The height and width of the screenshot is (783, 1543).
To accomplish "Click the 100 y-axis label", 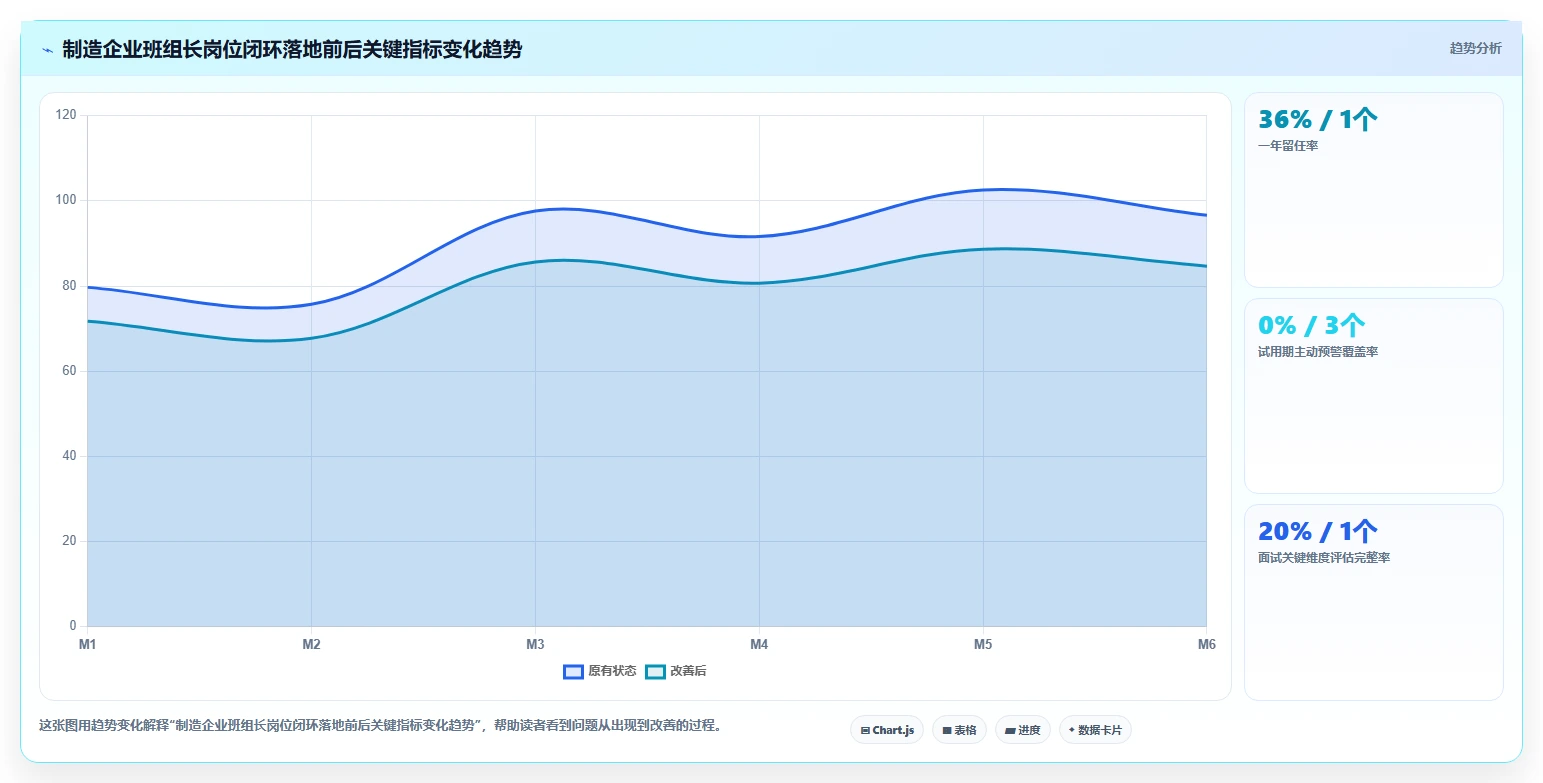I will pyautogui.click(x=66, y=200).
